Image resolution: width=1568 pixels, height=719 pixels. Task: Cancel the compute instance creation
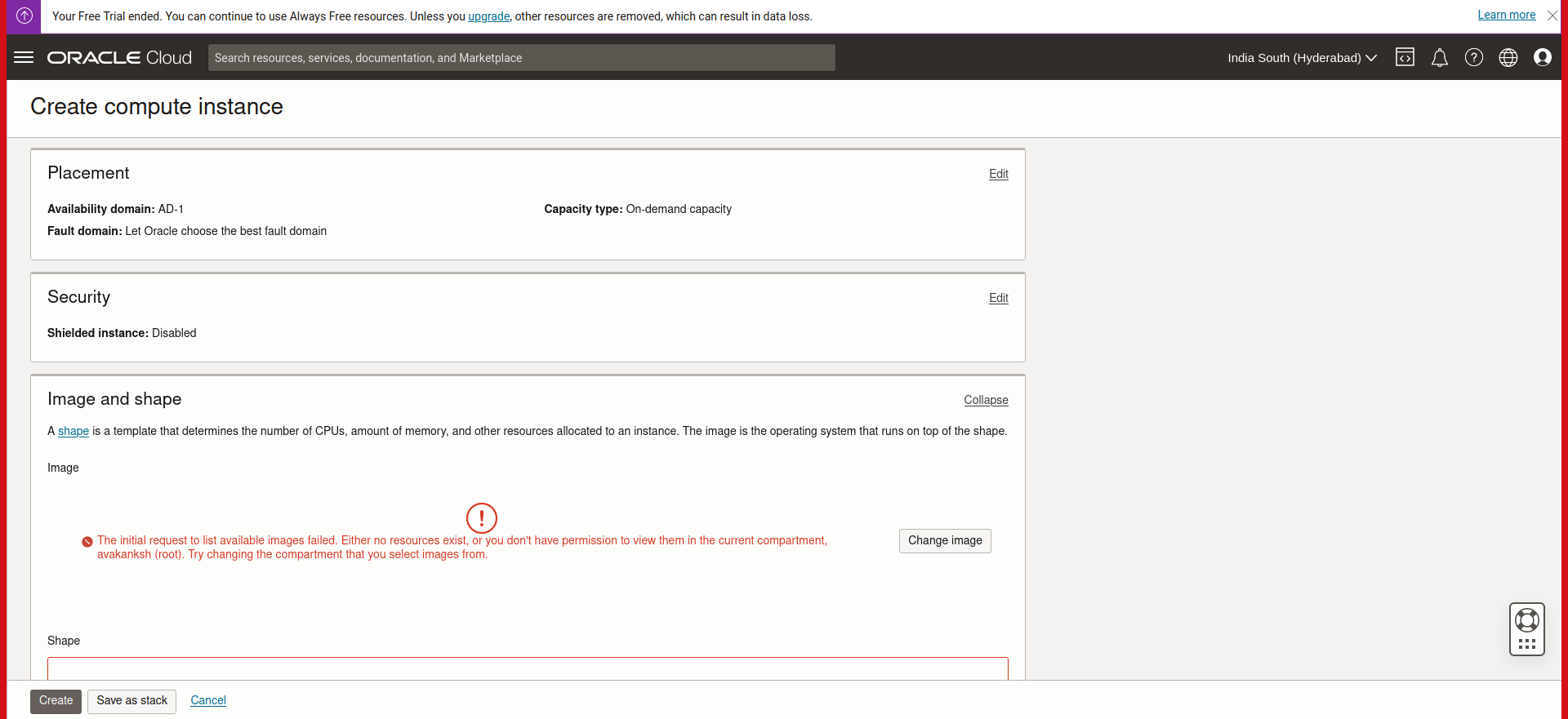pyautogui.click(x=208, y=700)
